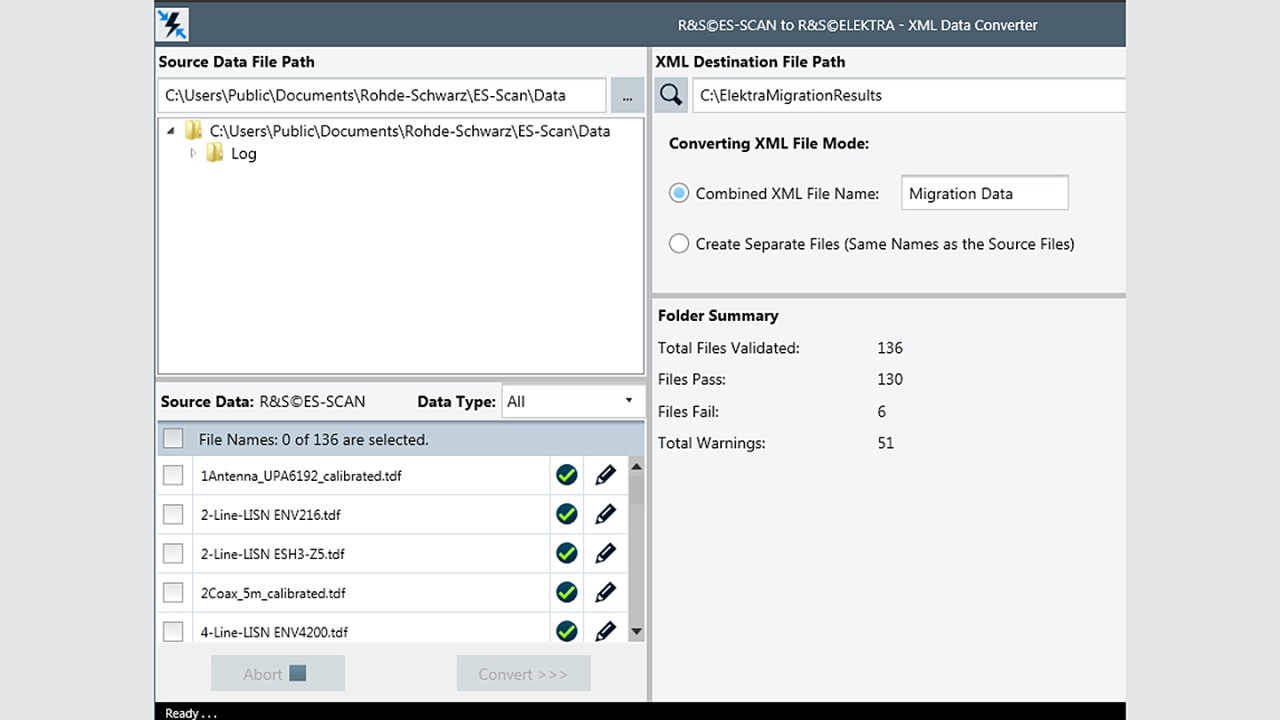Click file name 1Antenna_UPA6192_calibrated.tdf
The height and width of the screenshot is (720, 1280).
click(x=301, y=476)
